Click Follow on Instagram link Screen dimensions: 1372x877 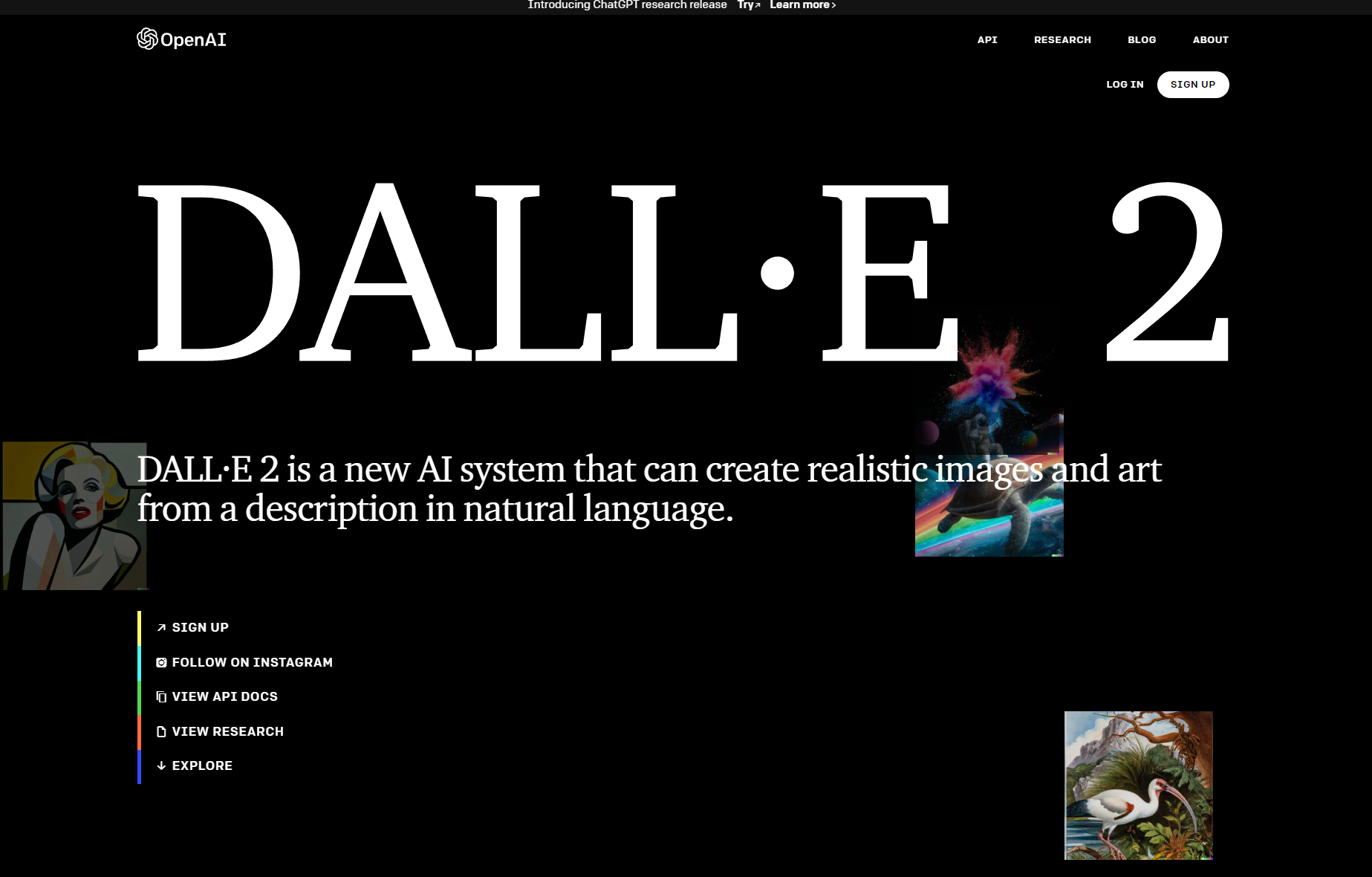click(x=244, y=662)
